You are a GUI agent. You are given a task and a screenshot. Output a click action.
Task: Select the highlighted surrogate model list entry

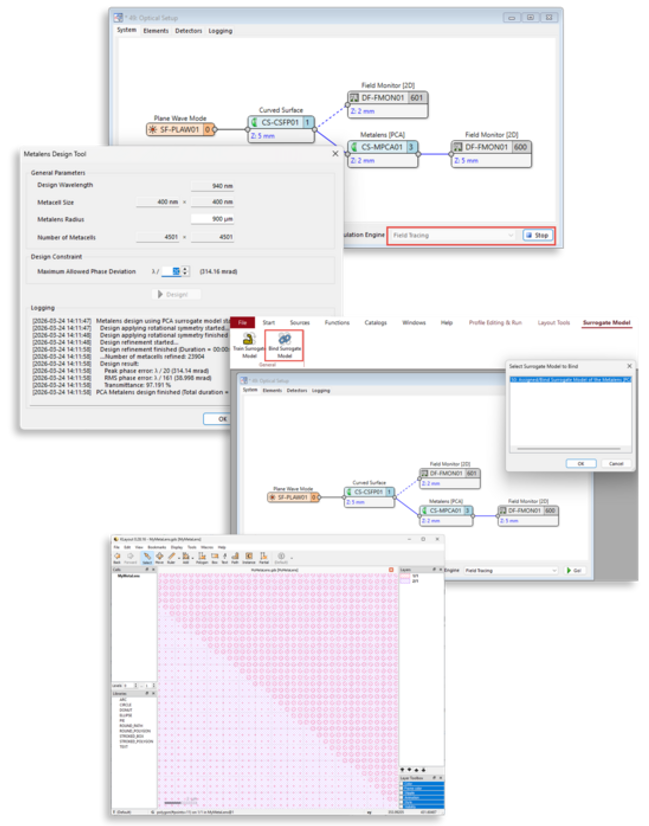click(570, 380)
